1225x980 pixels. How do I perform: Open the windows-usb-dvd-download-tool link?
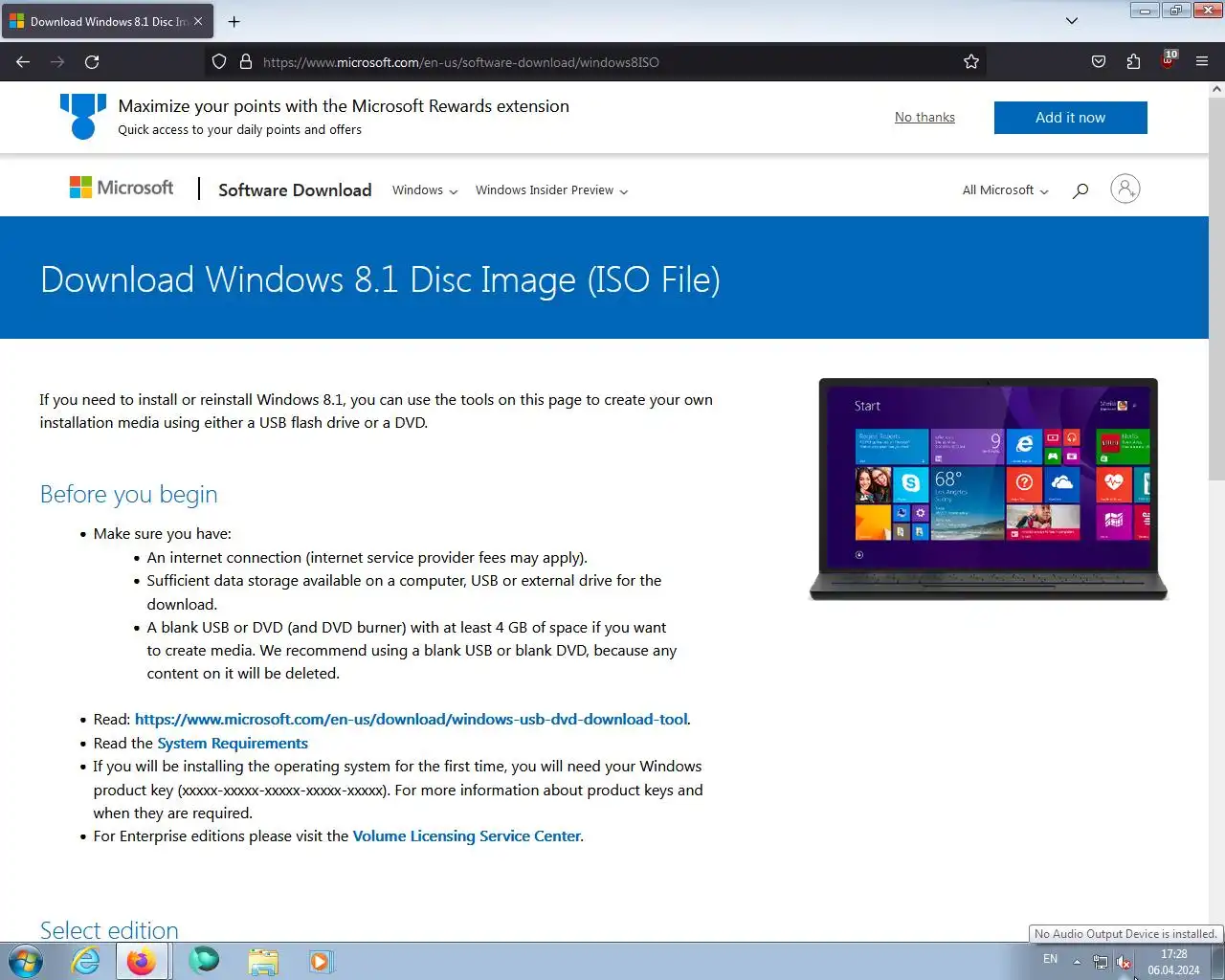pyautogui.click(x=411, y=720)
